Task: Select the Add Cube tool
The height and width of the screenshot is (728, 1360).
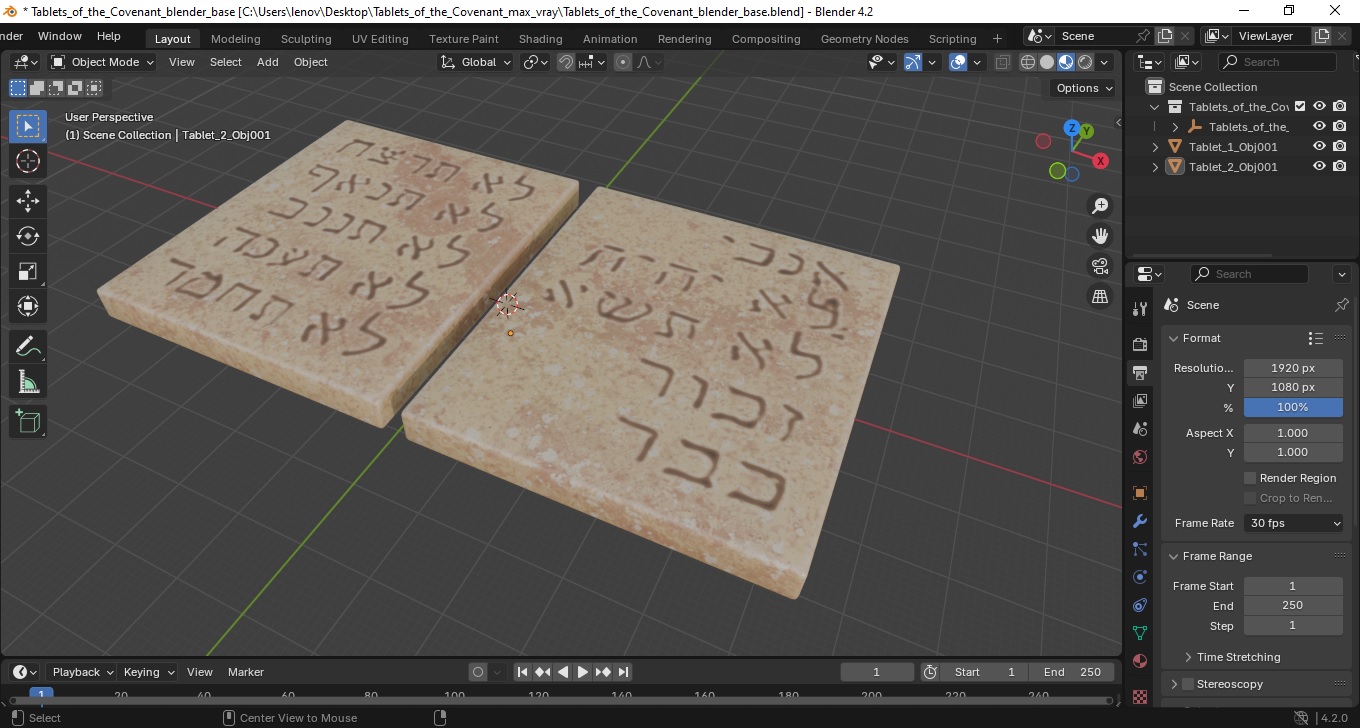Action: coord(28,422)
